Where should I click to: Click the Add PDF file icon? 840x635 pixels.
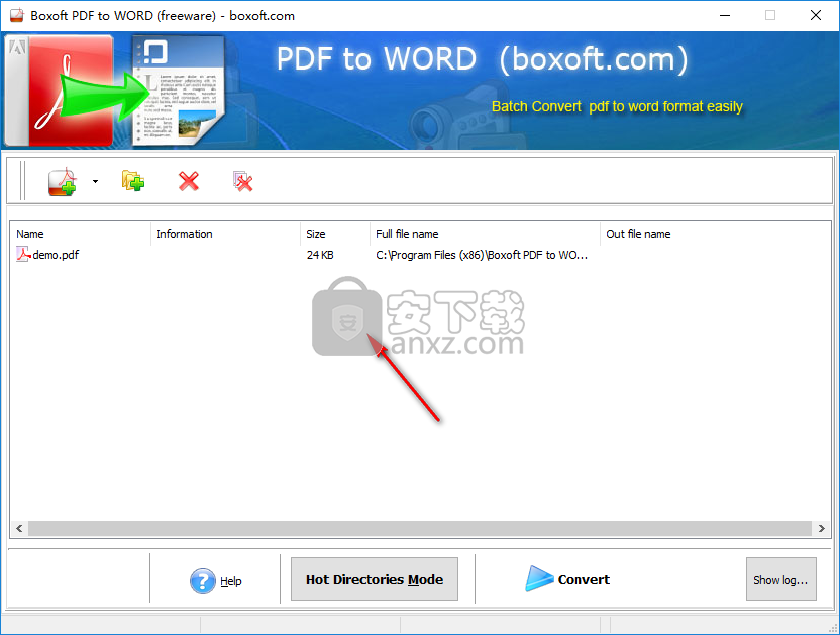click(x=62, y=182)
